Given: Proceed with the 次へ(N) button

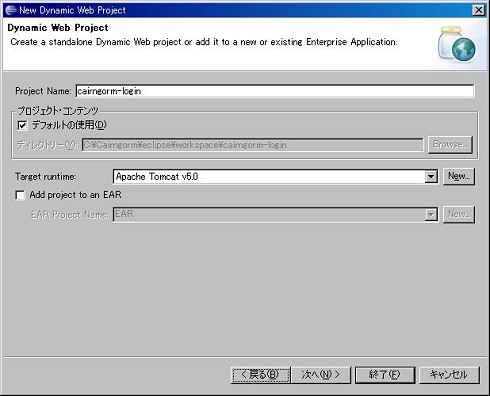Looking at the screenshot, I should click(x=321, y=375).
